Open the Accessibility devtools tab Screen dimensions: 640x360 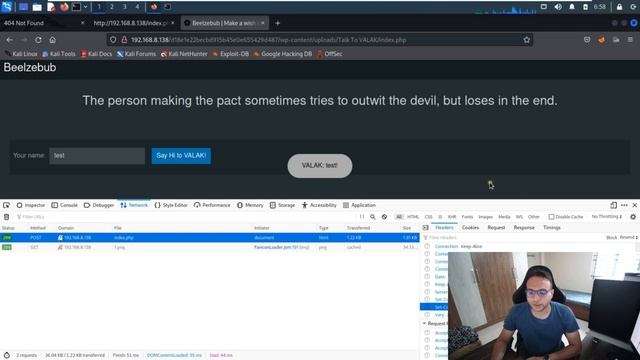click(x=319, y=205)
